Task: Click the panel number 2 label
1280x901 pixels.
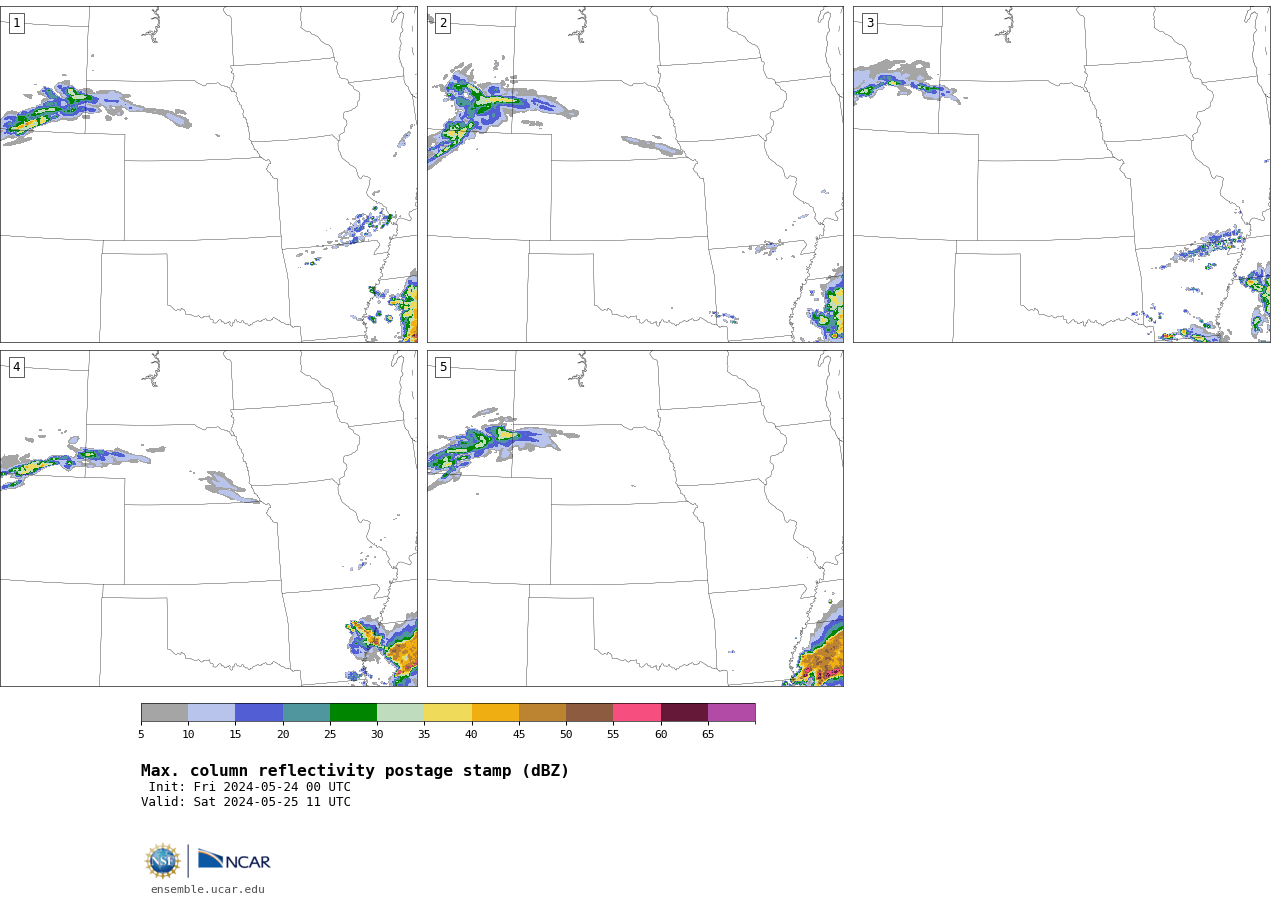Action: point(443,23)
